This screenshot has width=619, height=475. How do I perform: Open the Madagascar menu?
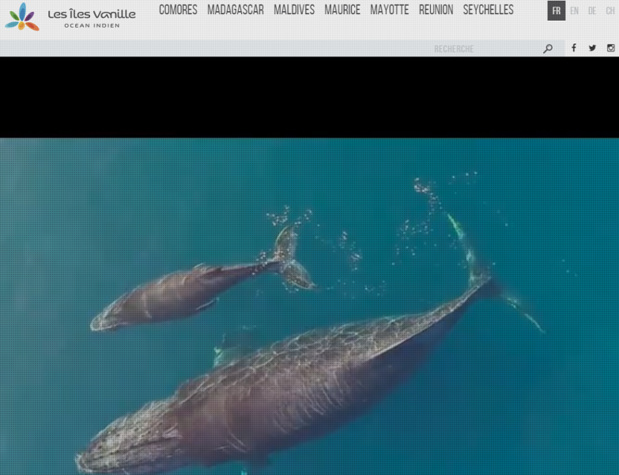tap(235, 10)
